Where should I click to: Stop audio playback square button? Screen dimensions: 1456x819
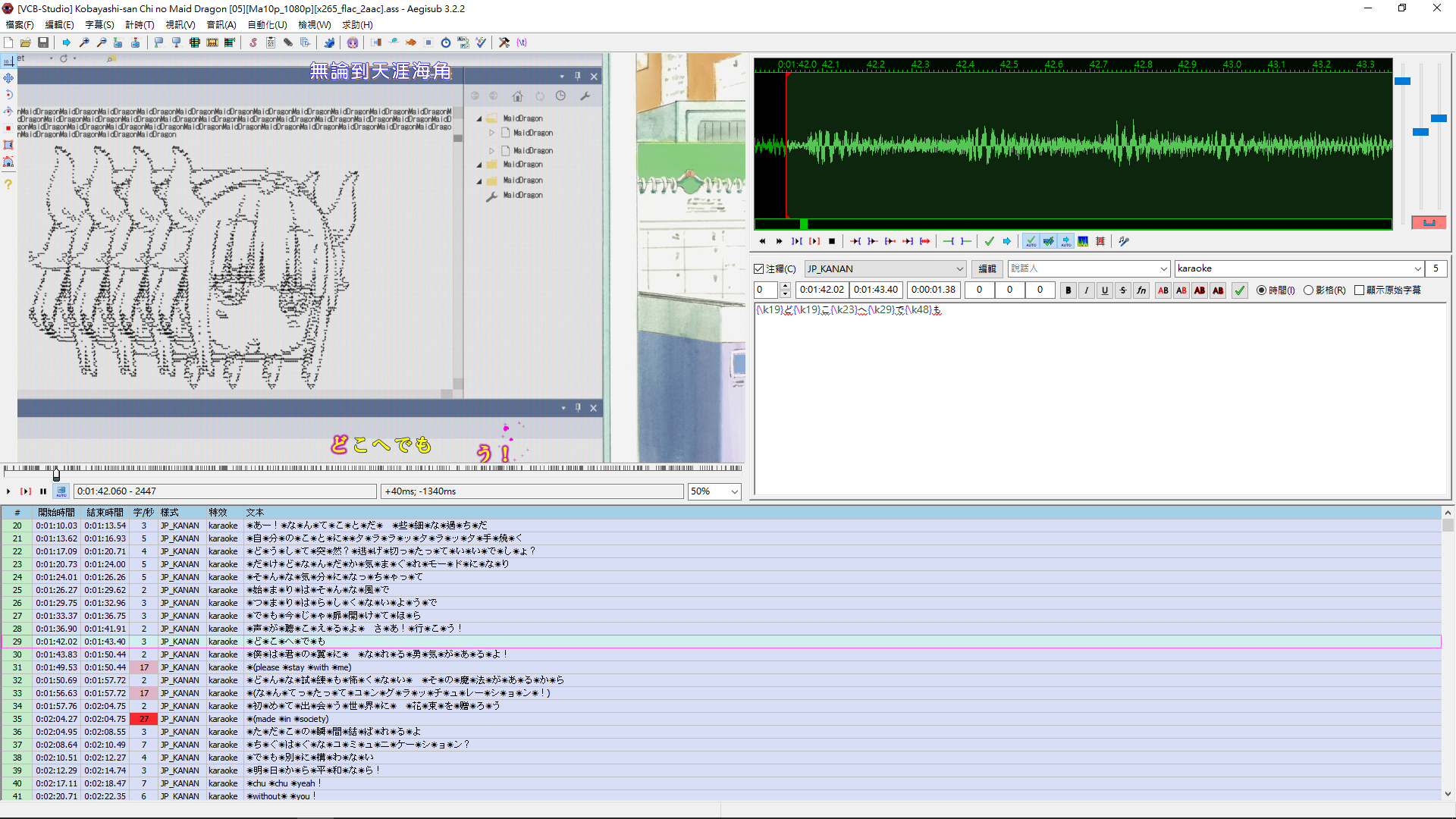[832, 241]
